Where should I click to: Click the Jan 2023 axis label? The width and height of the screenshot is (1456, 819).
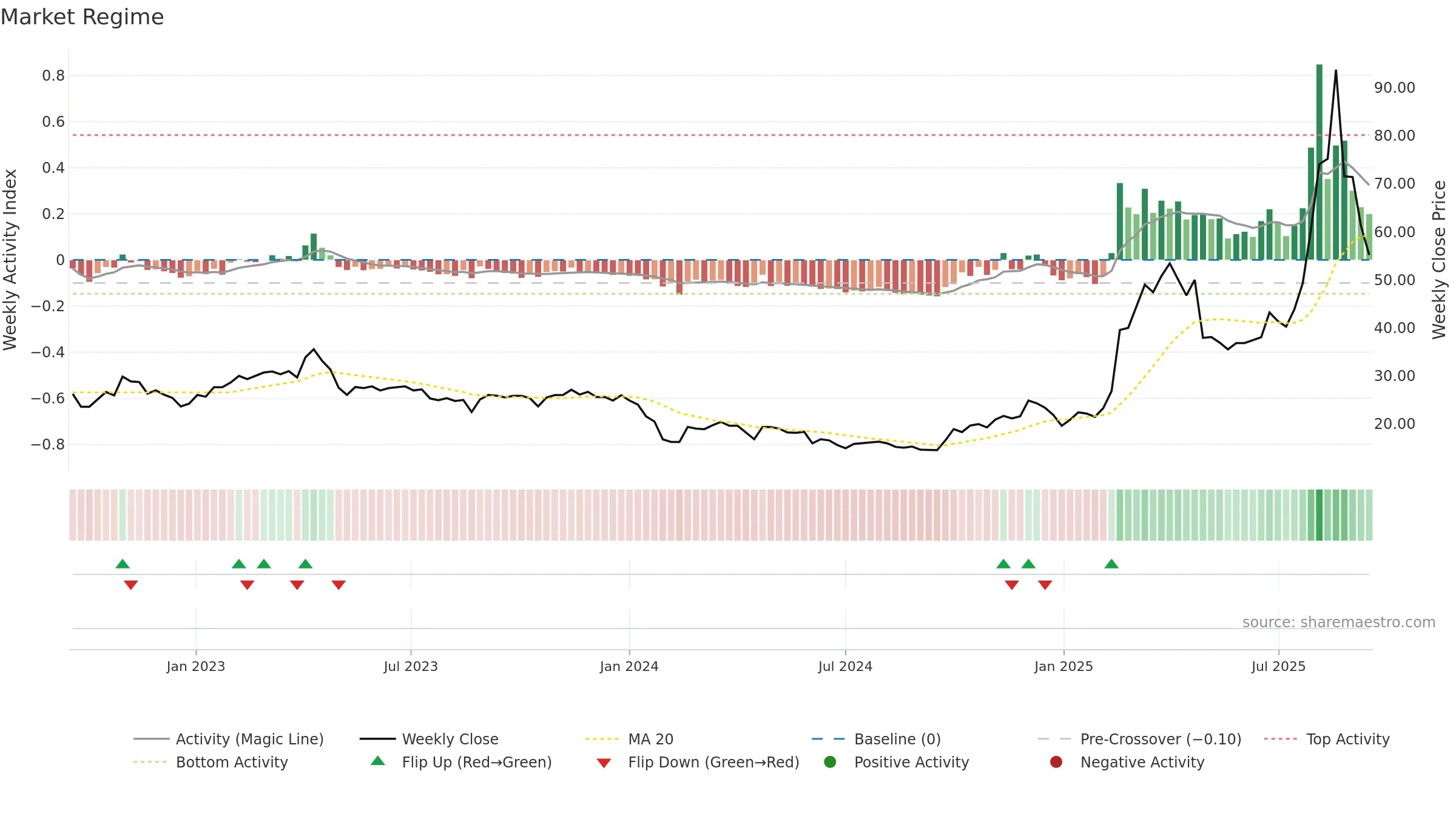(x=196, y=666)
